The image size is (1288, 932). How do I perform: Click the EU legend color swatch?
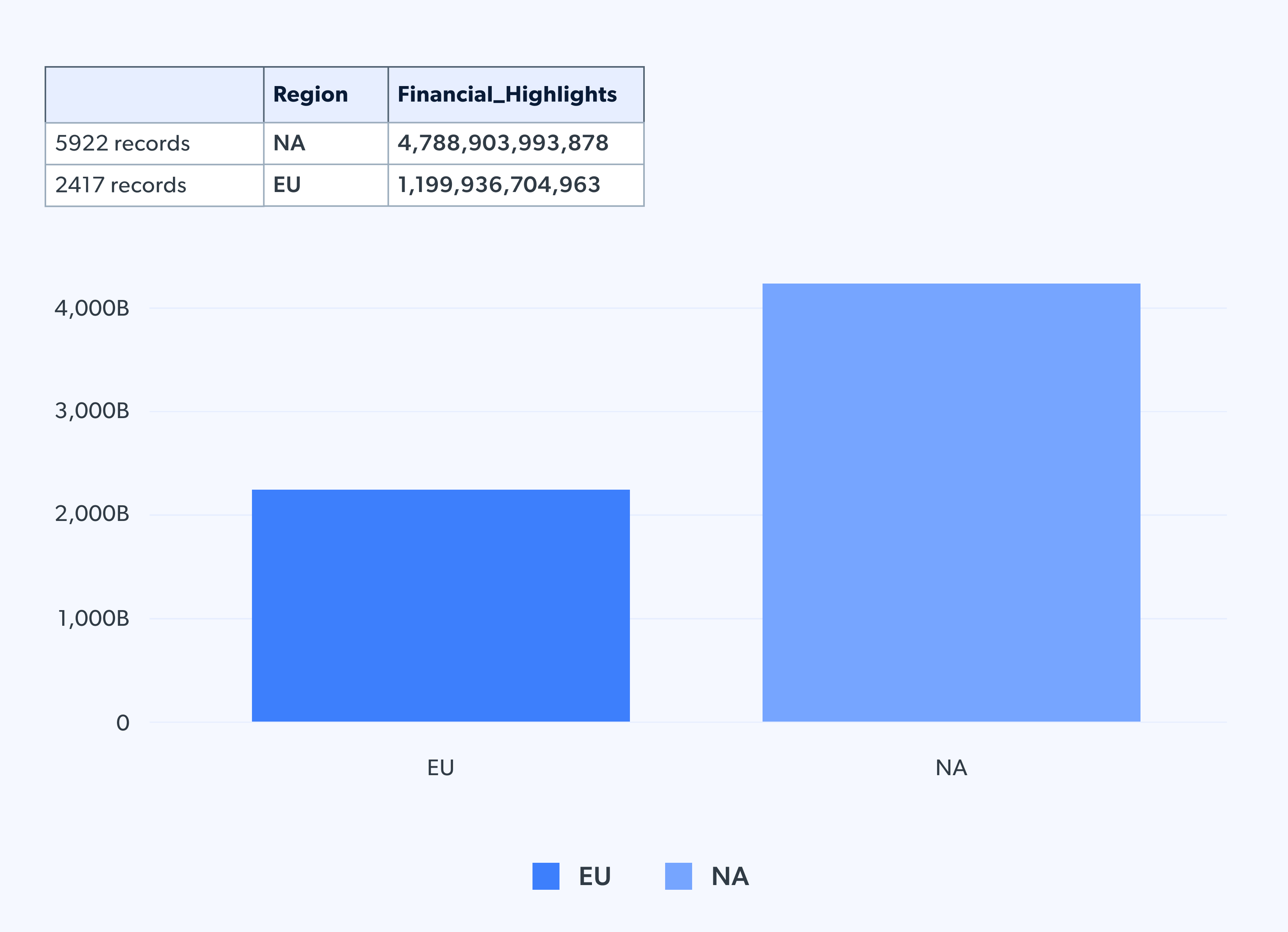click(545, 876)
